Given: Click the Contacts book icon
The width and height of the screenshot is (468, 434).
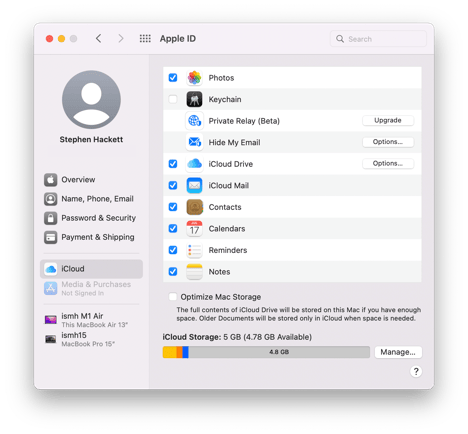Looking at the screenshot, I should (194, 207).
